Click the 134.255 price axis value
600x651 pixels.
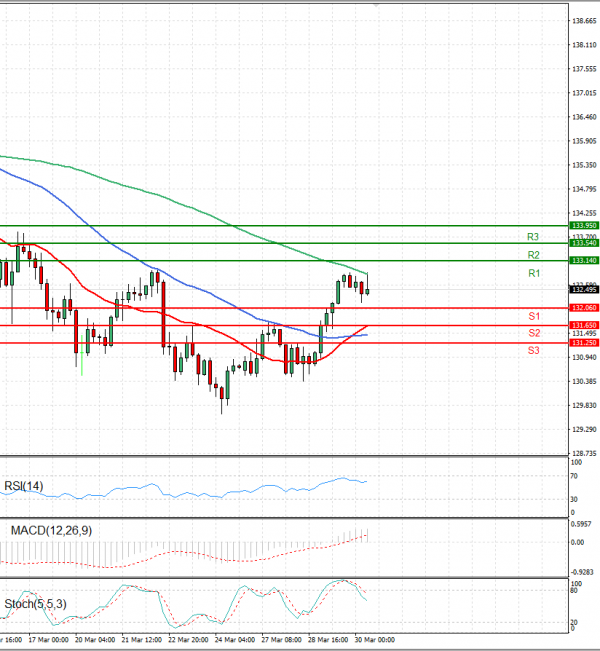click(x=584, y=213)
